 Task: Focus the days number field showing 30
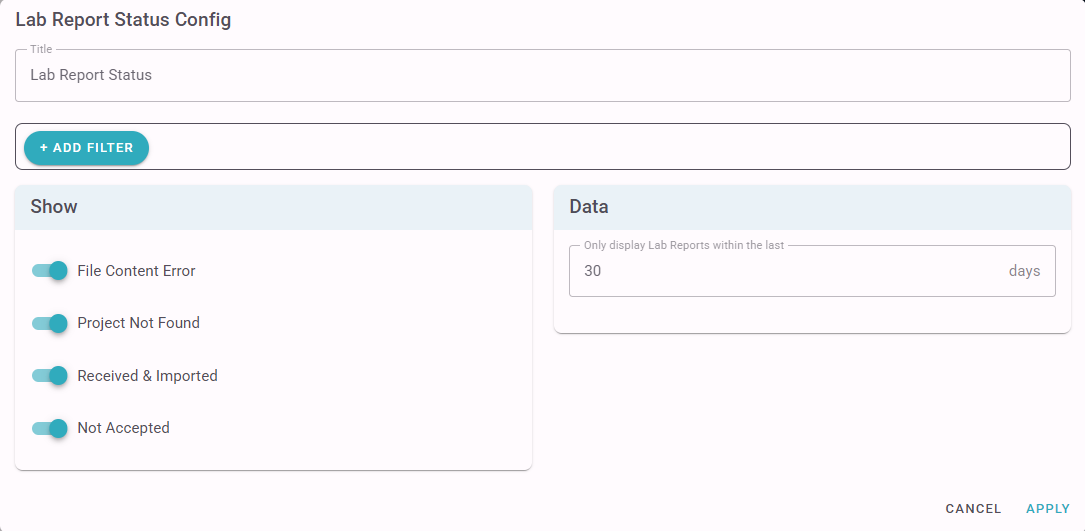[x=780, y=271]
